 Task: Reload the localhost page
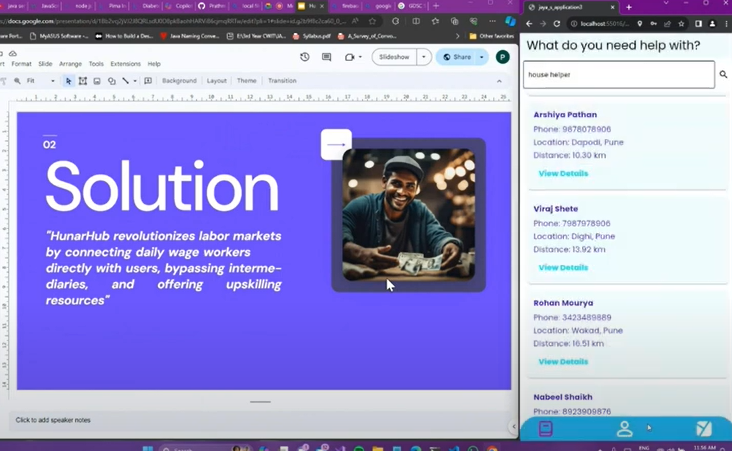click(x=557, y=23)
